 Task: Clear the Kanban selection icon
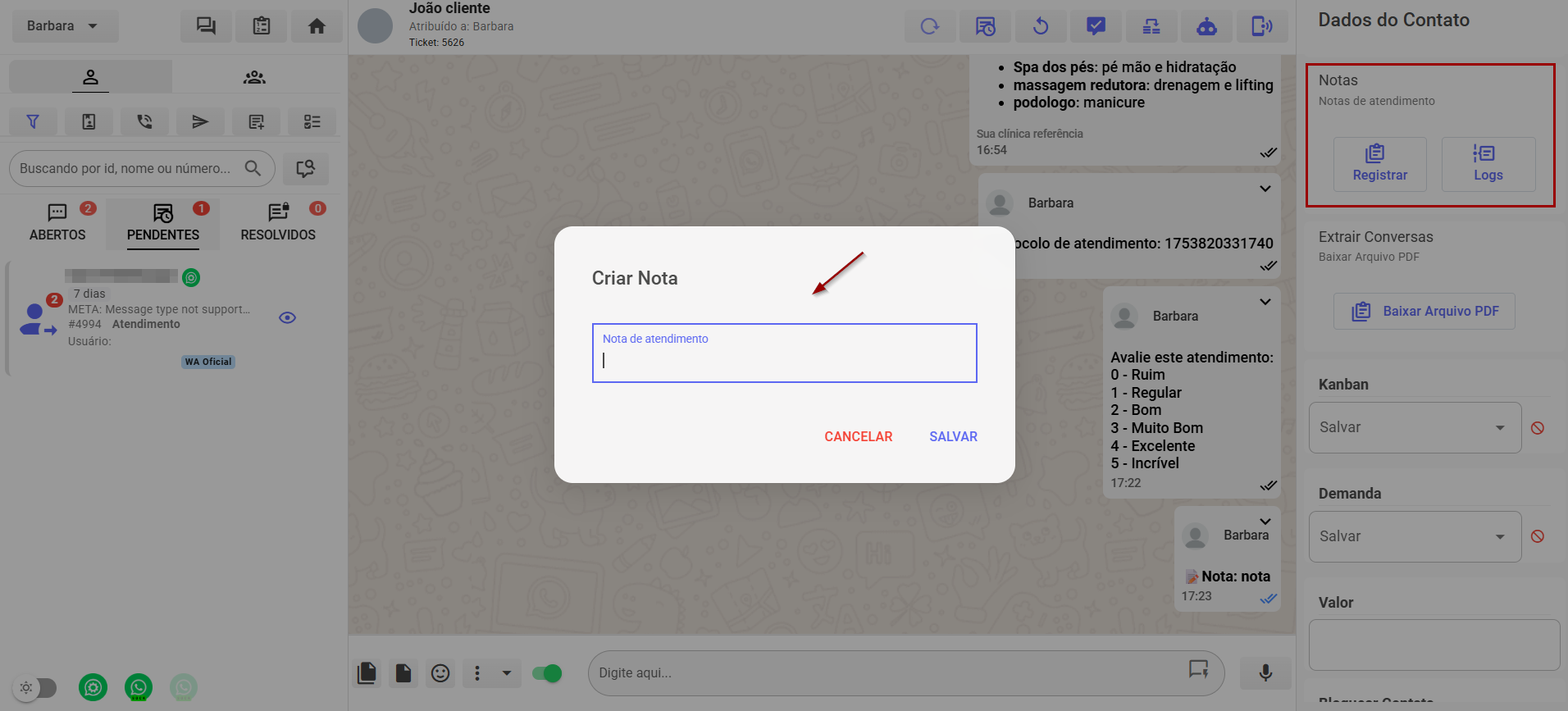point(1538,428)
